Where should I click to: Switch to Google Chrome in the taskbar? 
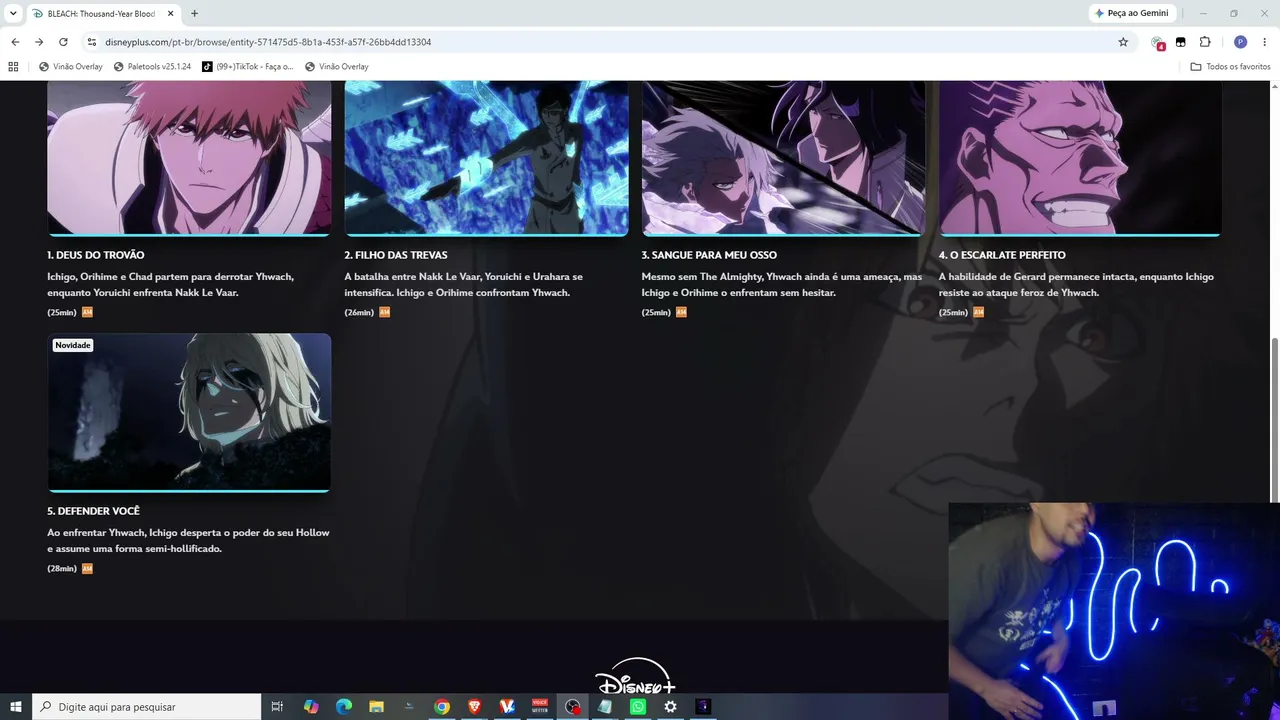(x=442, y=707)
